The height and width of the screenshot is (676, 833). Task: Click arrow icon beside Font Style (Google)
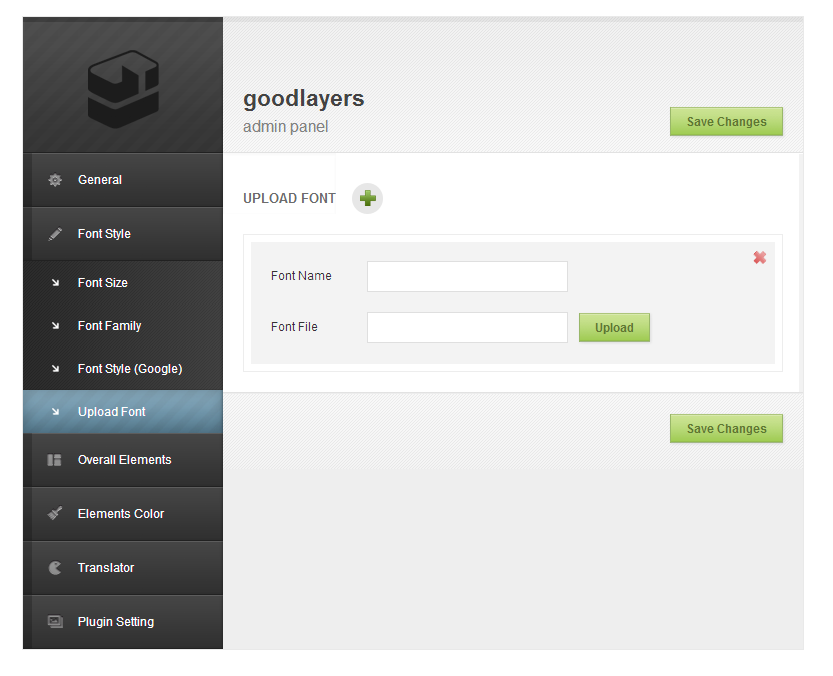55,369
